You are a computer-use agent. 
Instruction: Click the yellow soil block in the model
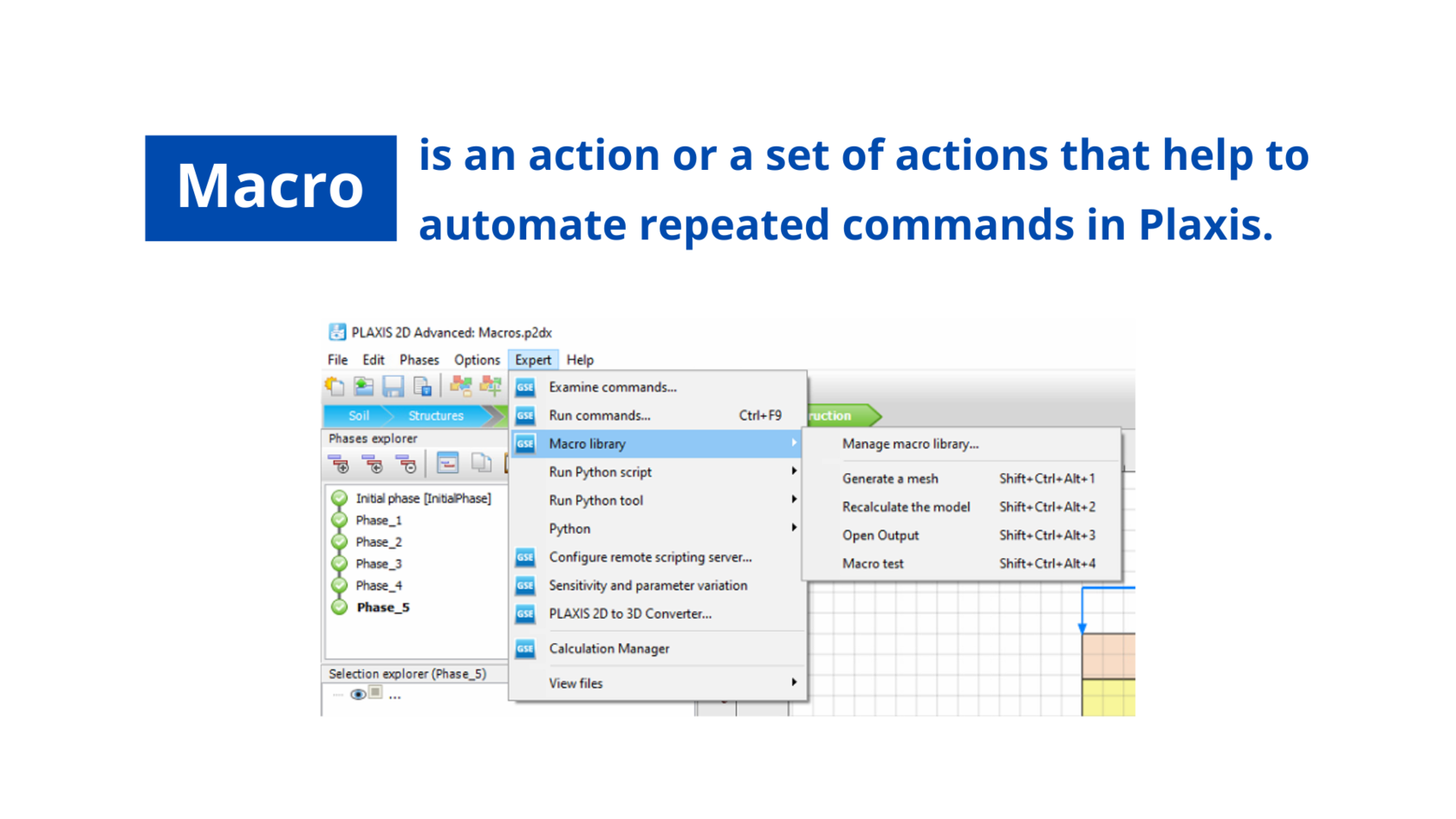[1108, 698]
